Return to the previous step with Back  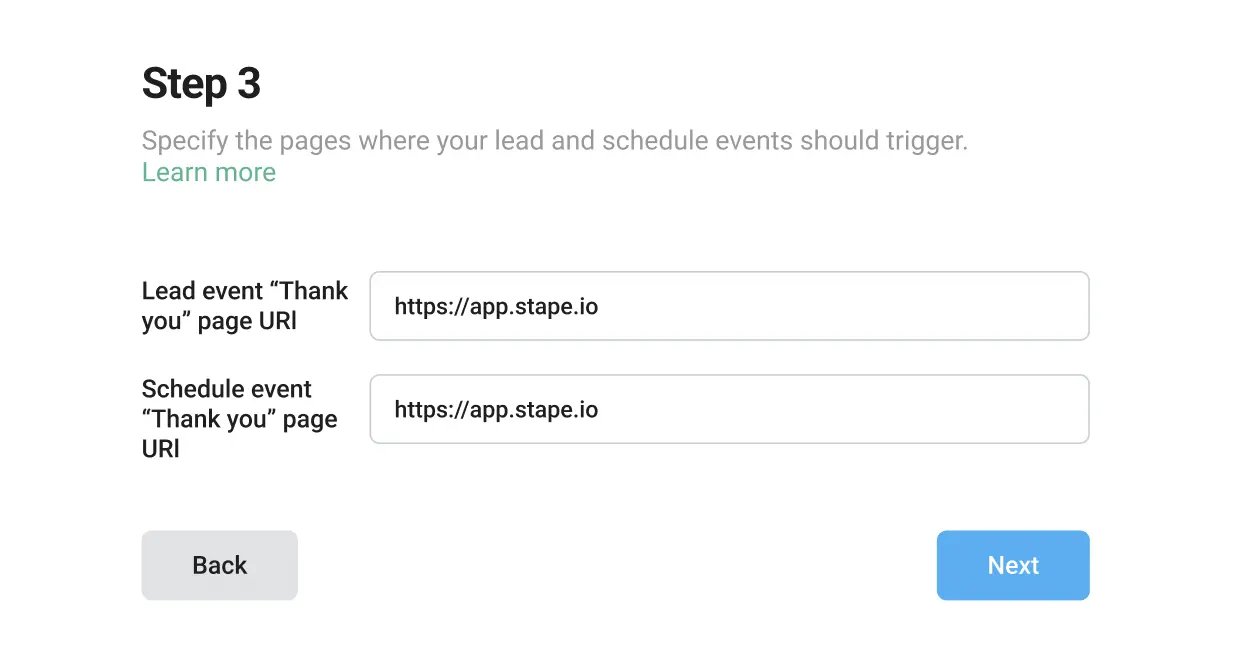click(x=219, y=565)
